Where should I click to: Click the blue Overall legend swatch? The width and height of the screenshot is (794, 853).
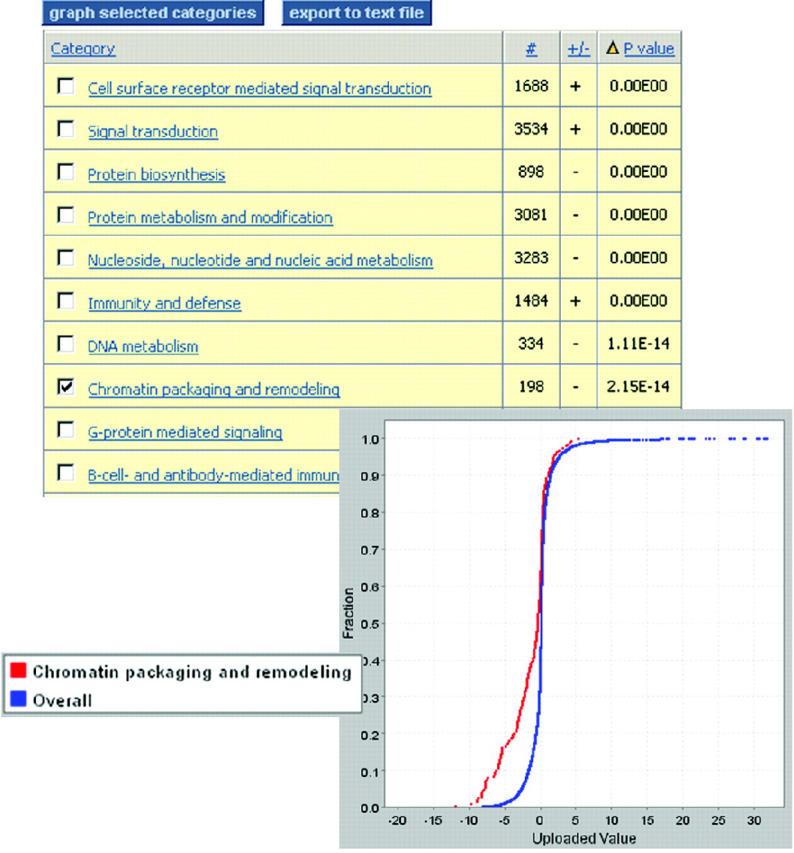pyautogui.click(x=17, y=700)
